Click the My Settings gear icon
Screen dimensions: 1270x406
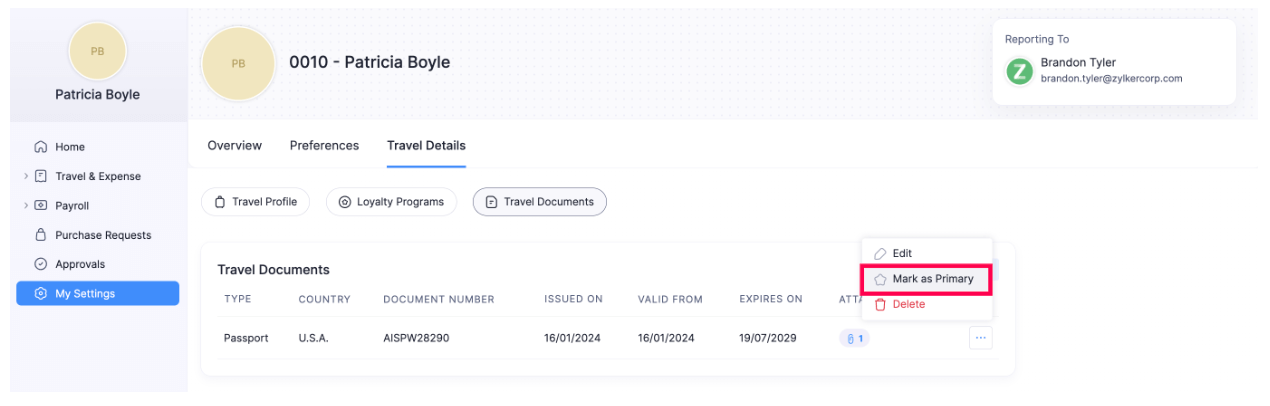point(41,294)
